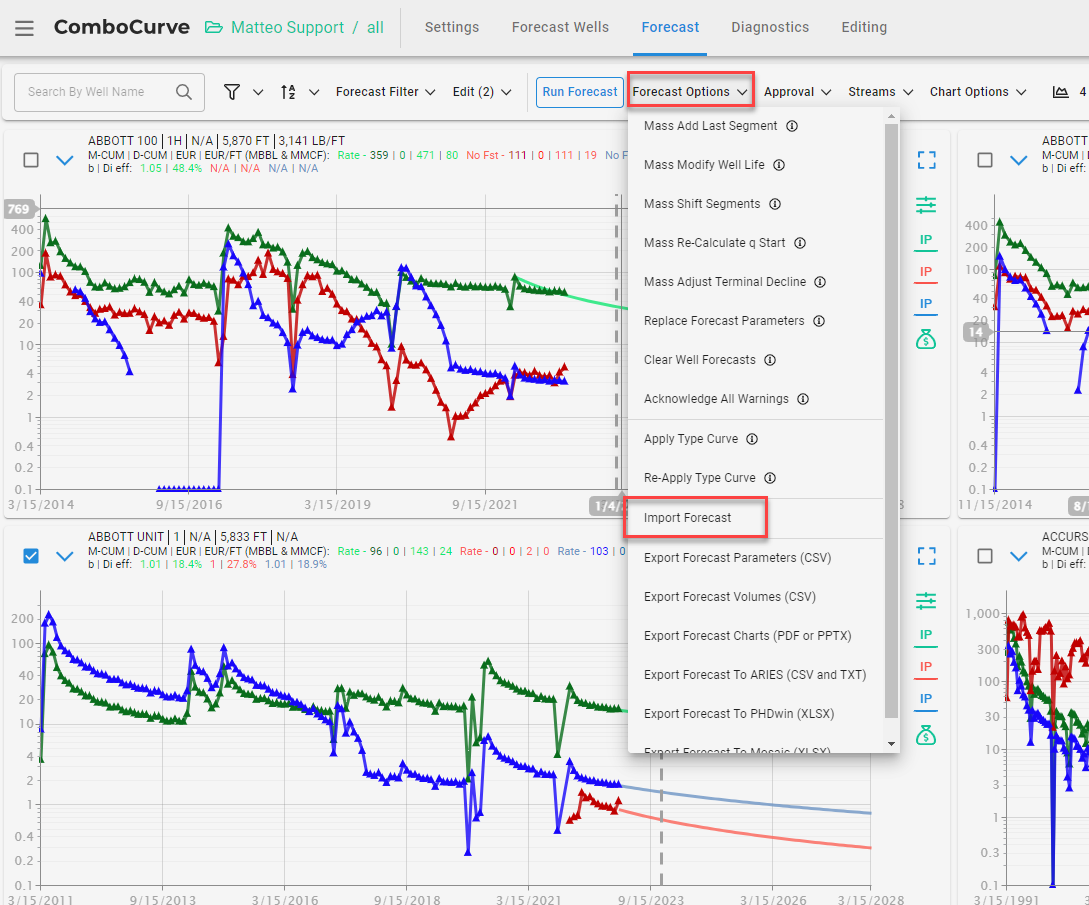Image resolution: width=1089 pixels, height=905 pixels.
Task: Click money bag economics icon for ABBOTT 100
Action: coord(926,339)
